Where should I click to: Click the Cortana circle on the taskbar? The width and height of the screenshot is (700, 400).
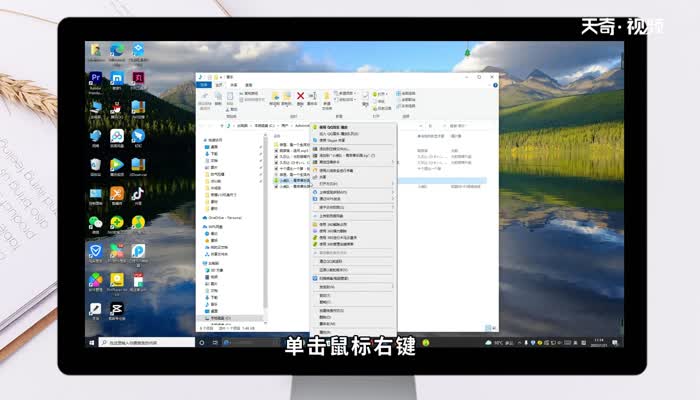[202, 342]
